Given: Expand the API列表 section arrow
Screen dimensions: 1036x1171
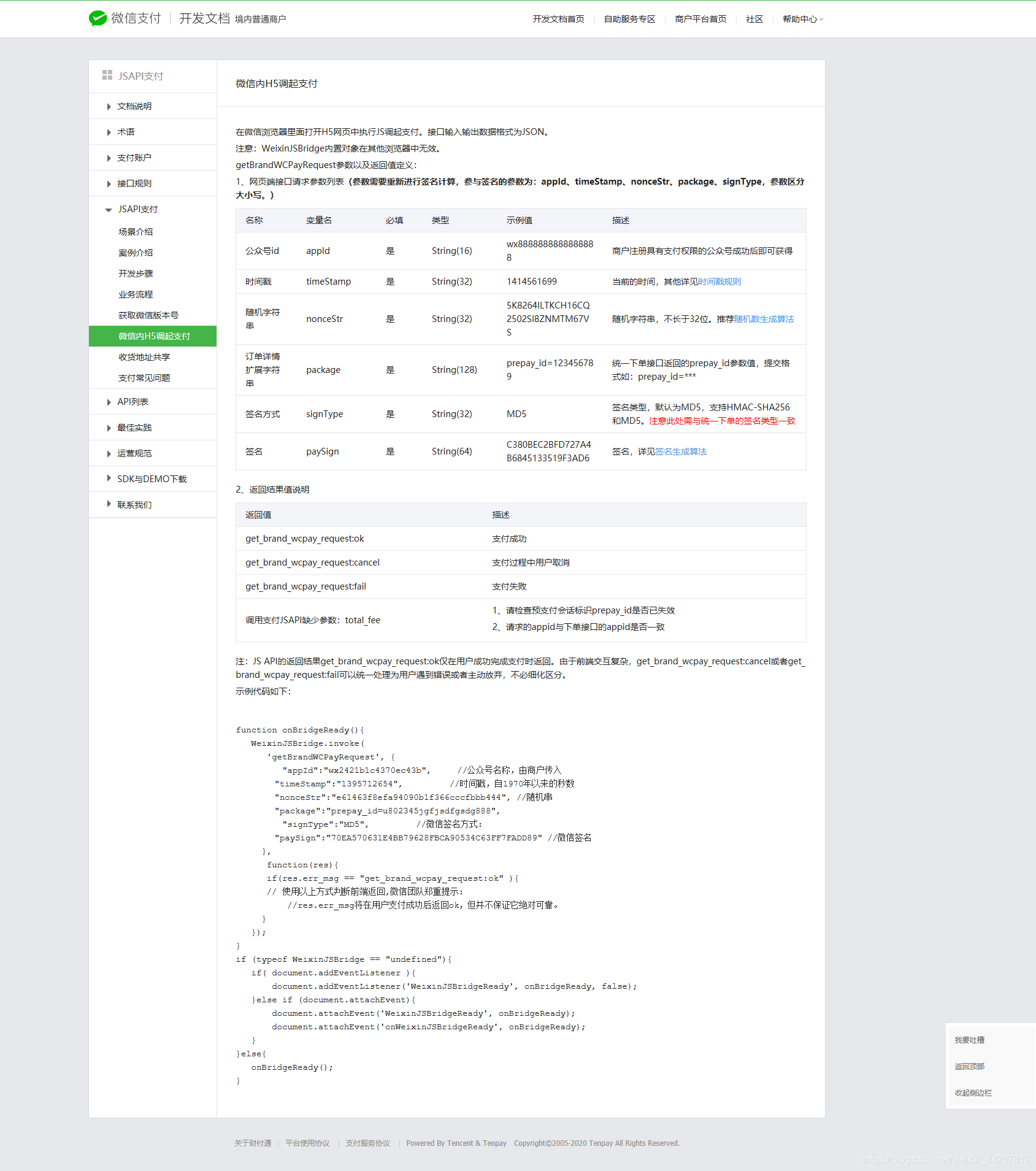Looking at the screenshot, I should pyautogui.click(x=109, y=402).
